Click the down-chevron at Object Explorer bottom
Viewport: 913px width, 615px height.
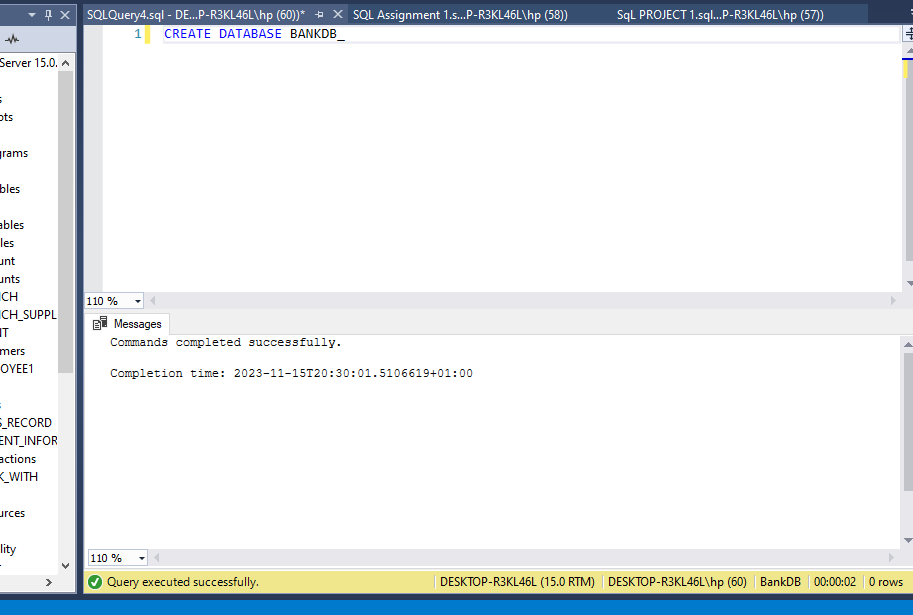(64, 564)
